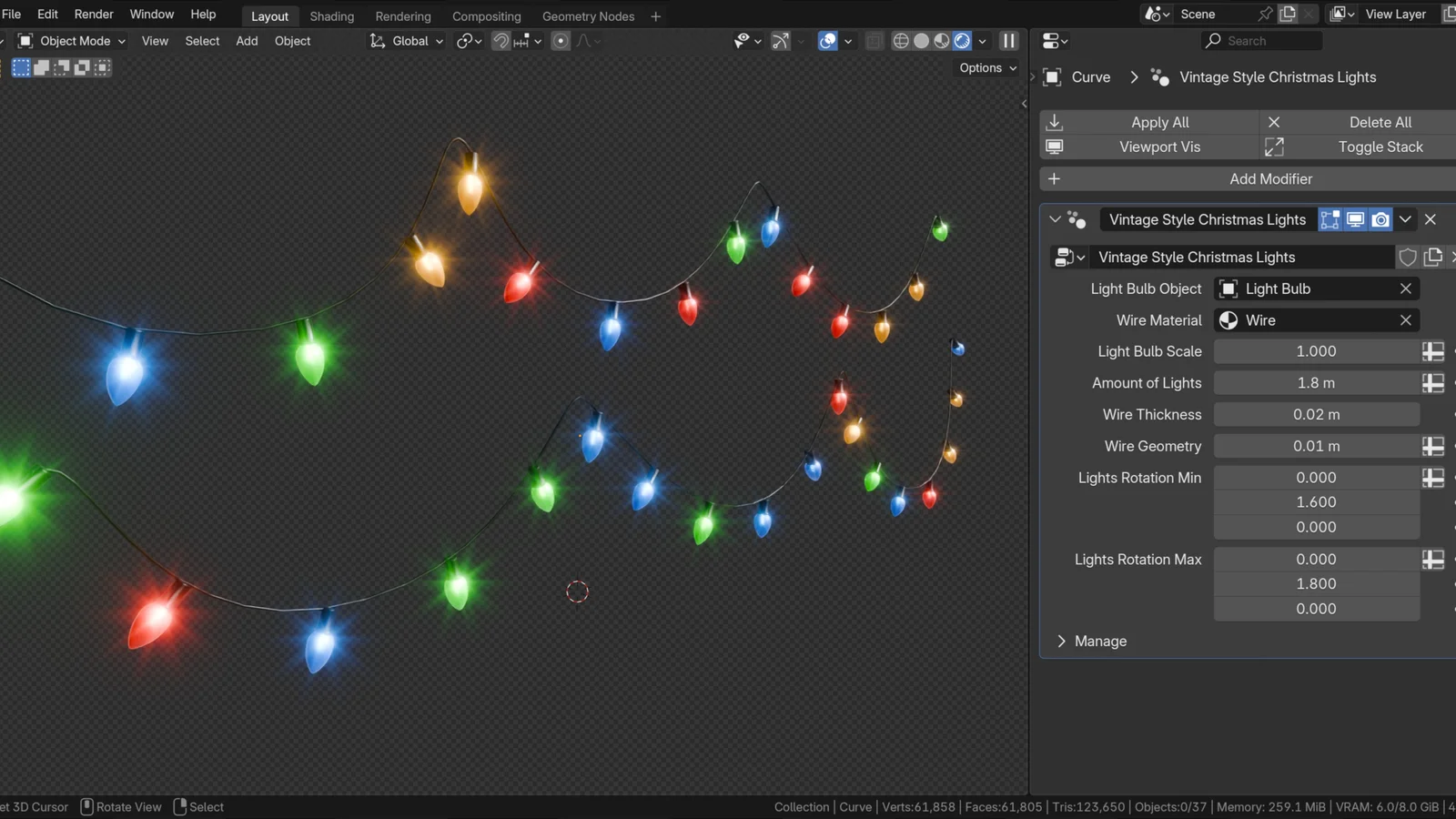Open the Render menu
The image size is (1456, 819).
93,14
